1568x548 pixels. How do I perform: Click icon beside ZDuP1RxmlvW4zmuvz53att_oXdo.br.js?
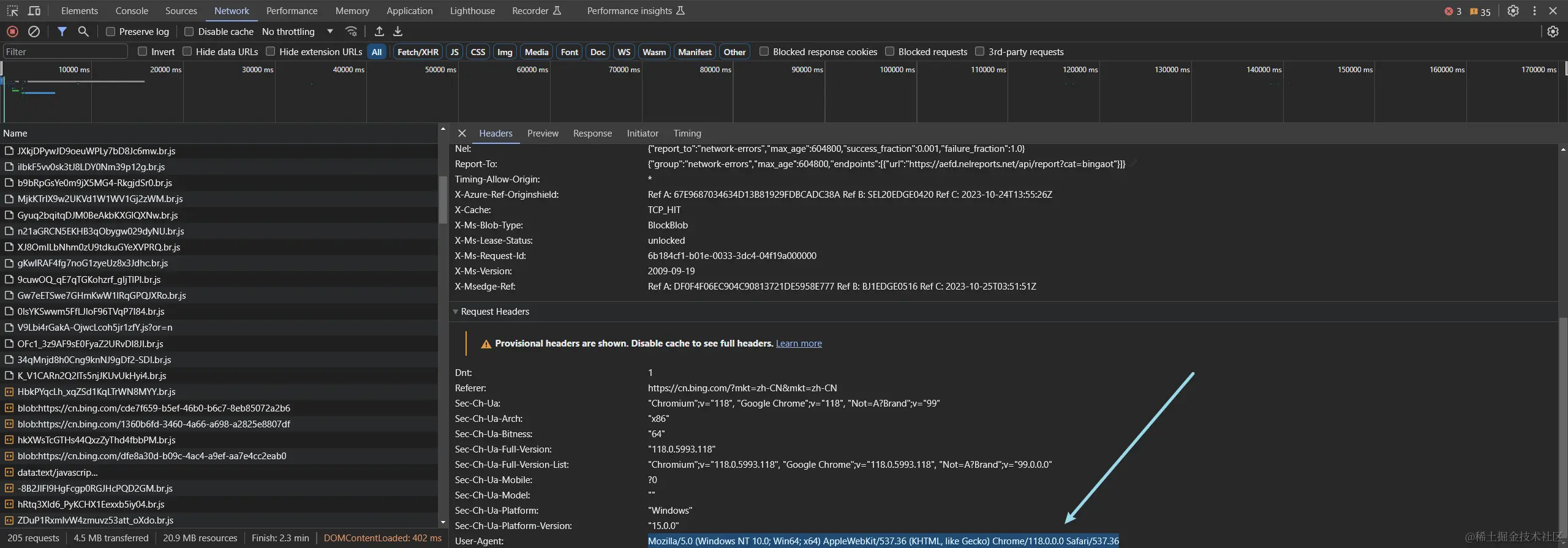(9, 520)
